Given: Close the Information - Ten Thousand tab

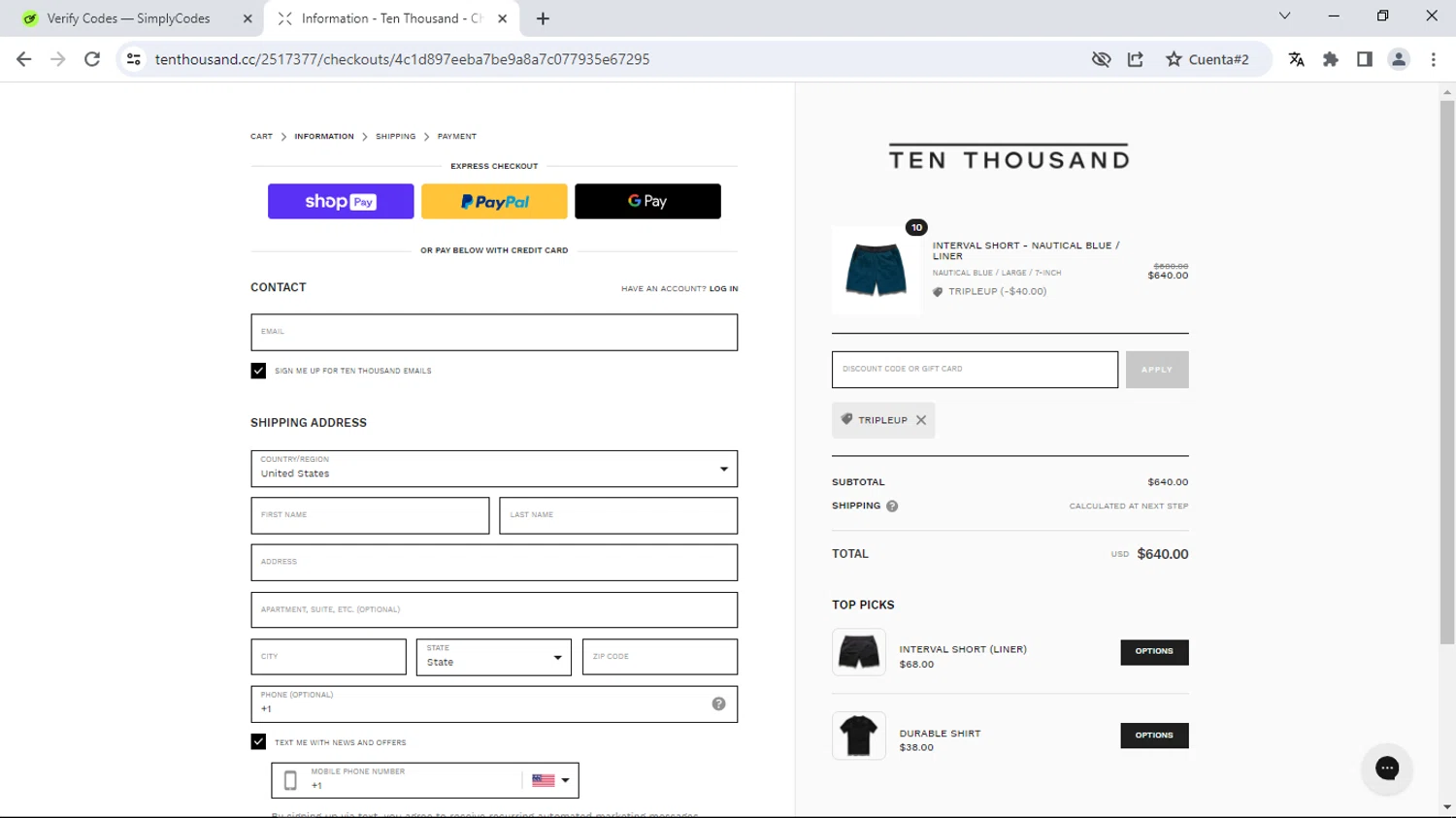Looking at the screenshot, I should tap(503, 18).
